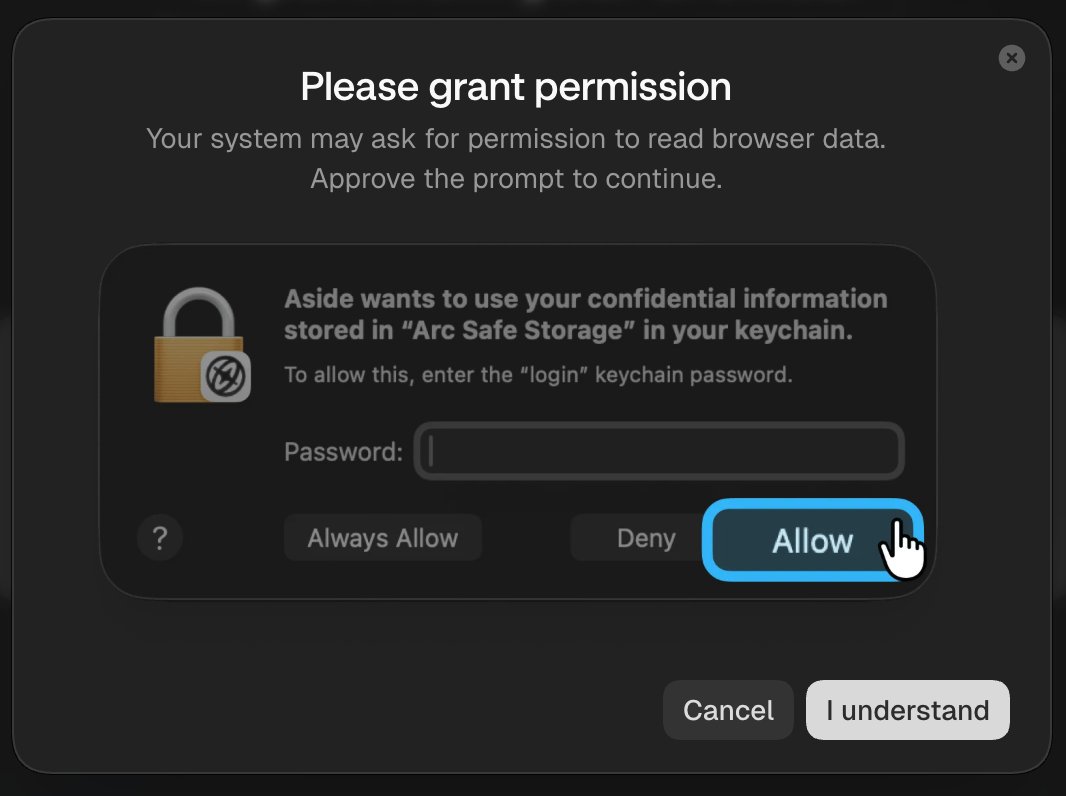Open help via the question mark icon
1066x796 pixels.
160,538
